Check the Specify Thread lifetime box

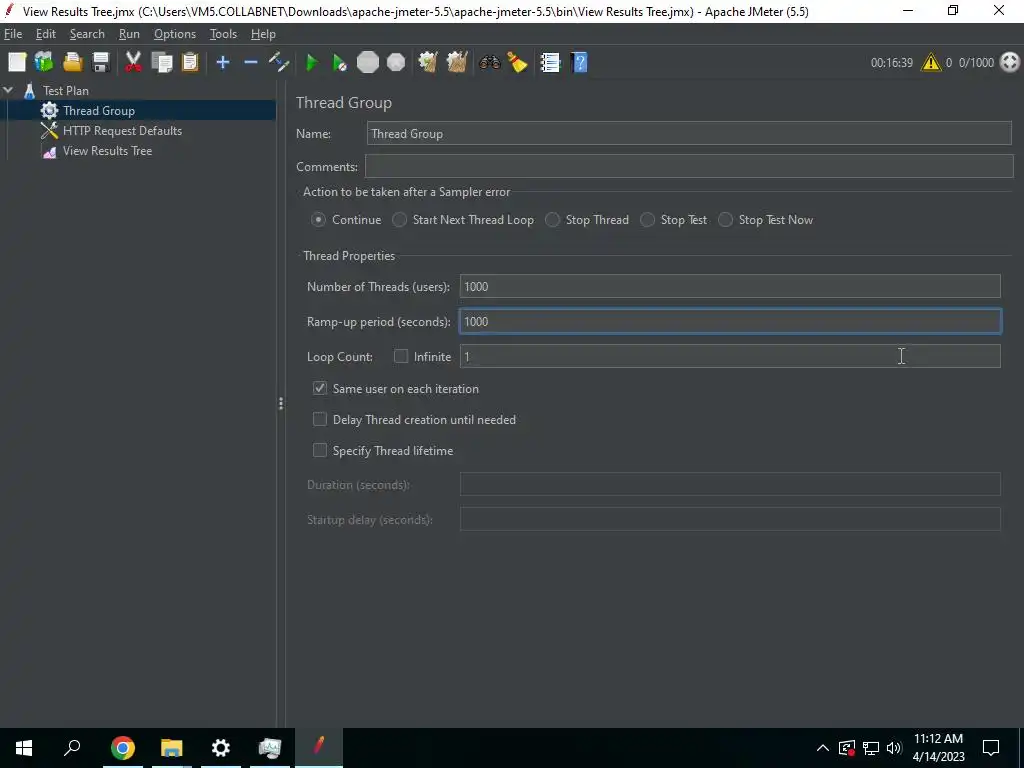point(319,450)
